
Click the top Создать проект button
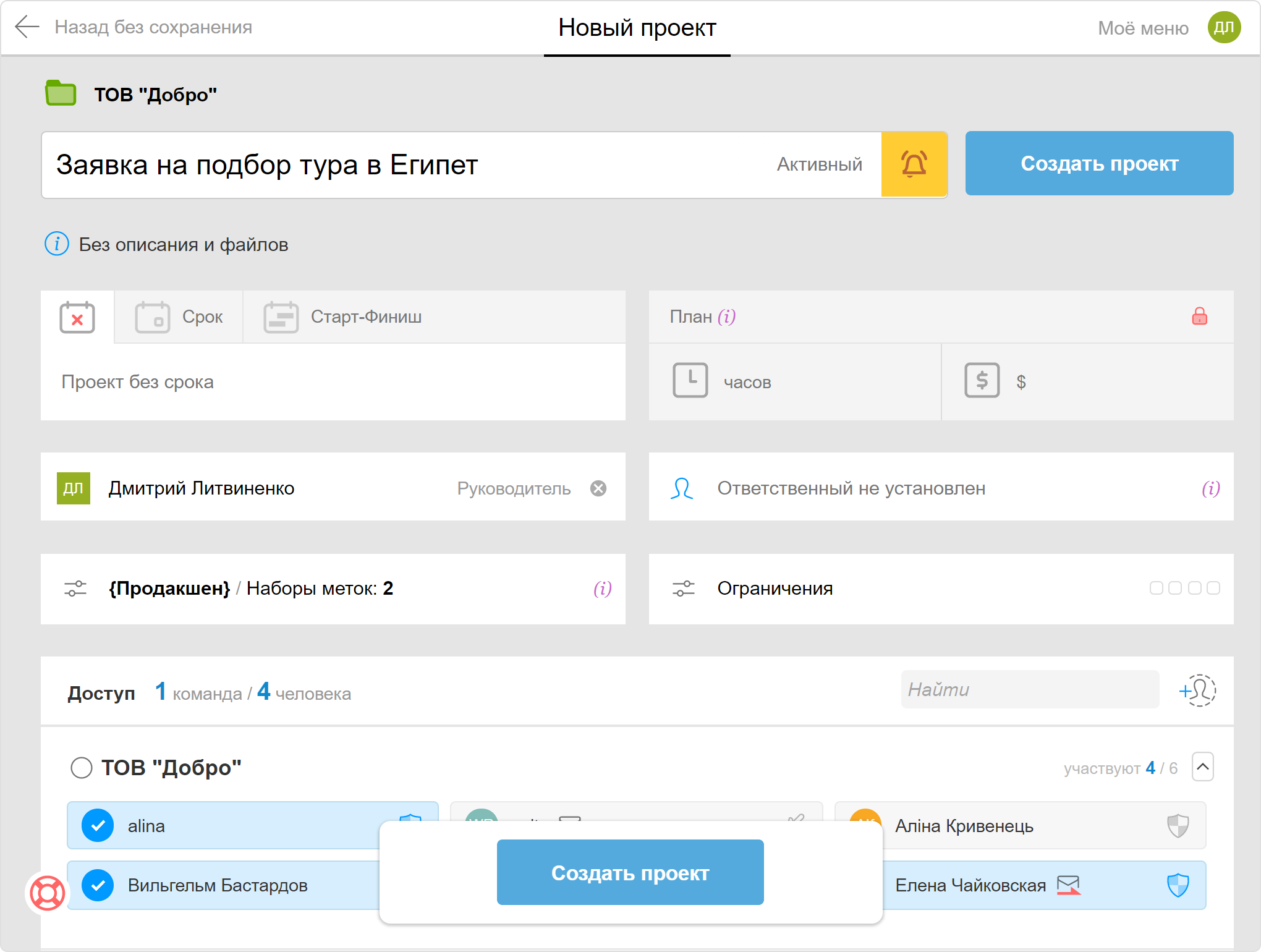coord(1099,163)
